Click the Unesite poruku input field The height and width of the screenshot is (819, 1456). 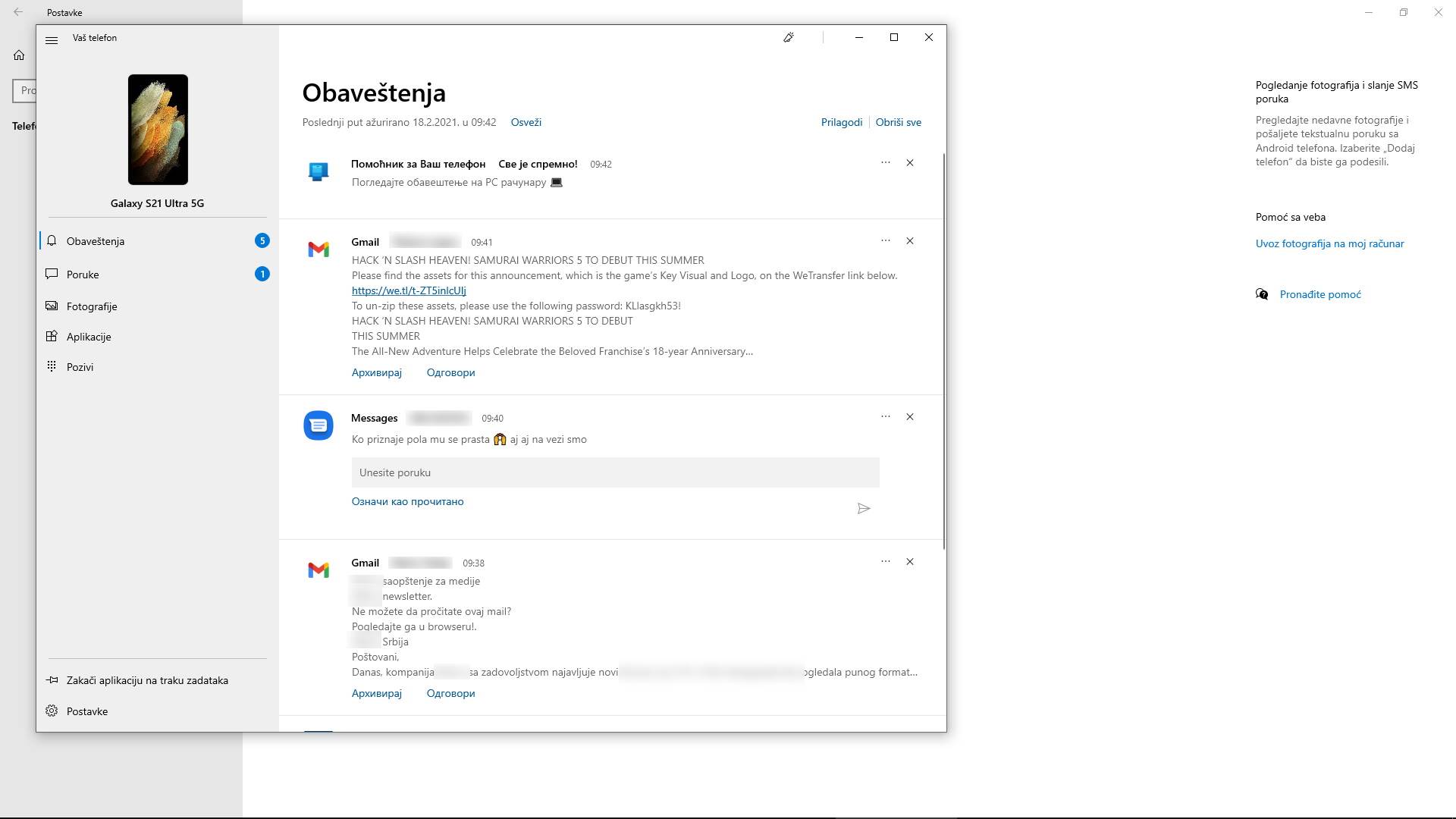click(615, 472)
